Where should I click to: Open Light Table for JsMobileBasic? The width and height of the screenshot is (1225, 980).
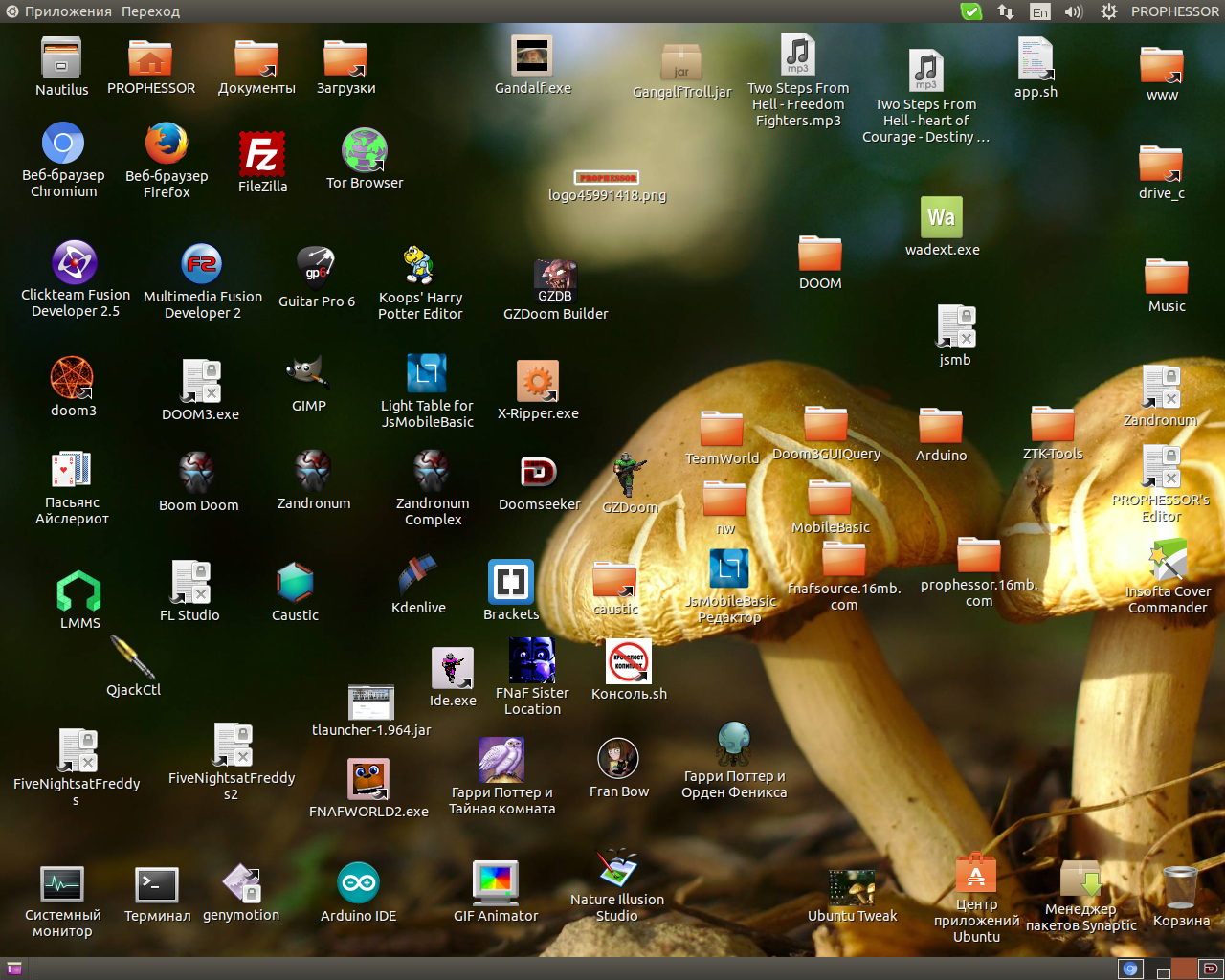[x=427, y=373]
